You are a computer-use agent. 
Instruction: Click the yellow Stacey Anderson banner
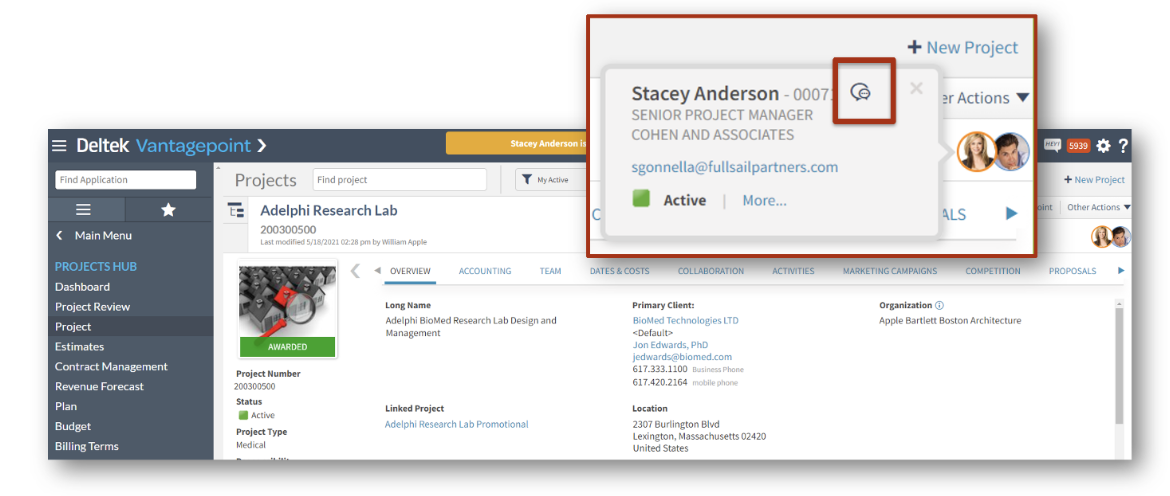pyautogui.click(x=516, y=143)
